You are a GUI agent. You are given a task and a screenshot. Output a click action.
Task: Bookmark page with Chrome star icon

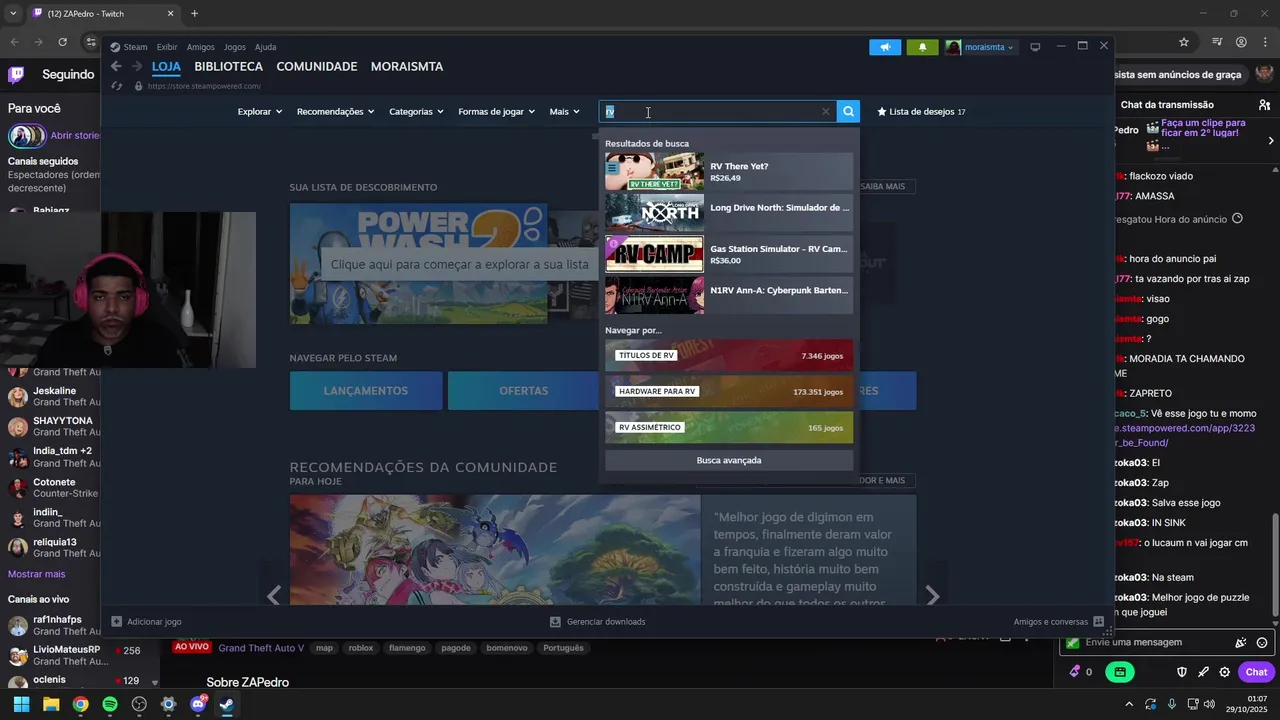click(1184, 42)
